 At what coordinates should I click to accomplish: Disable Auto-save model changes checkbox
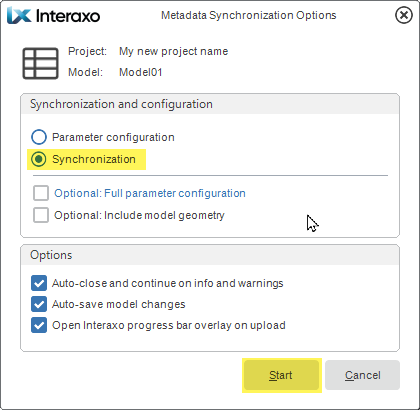click(39, 304)
